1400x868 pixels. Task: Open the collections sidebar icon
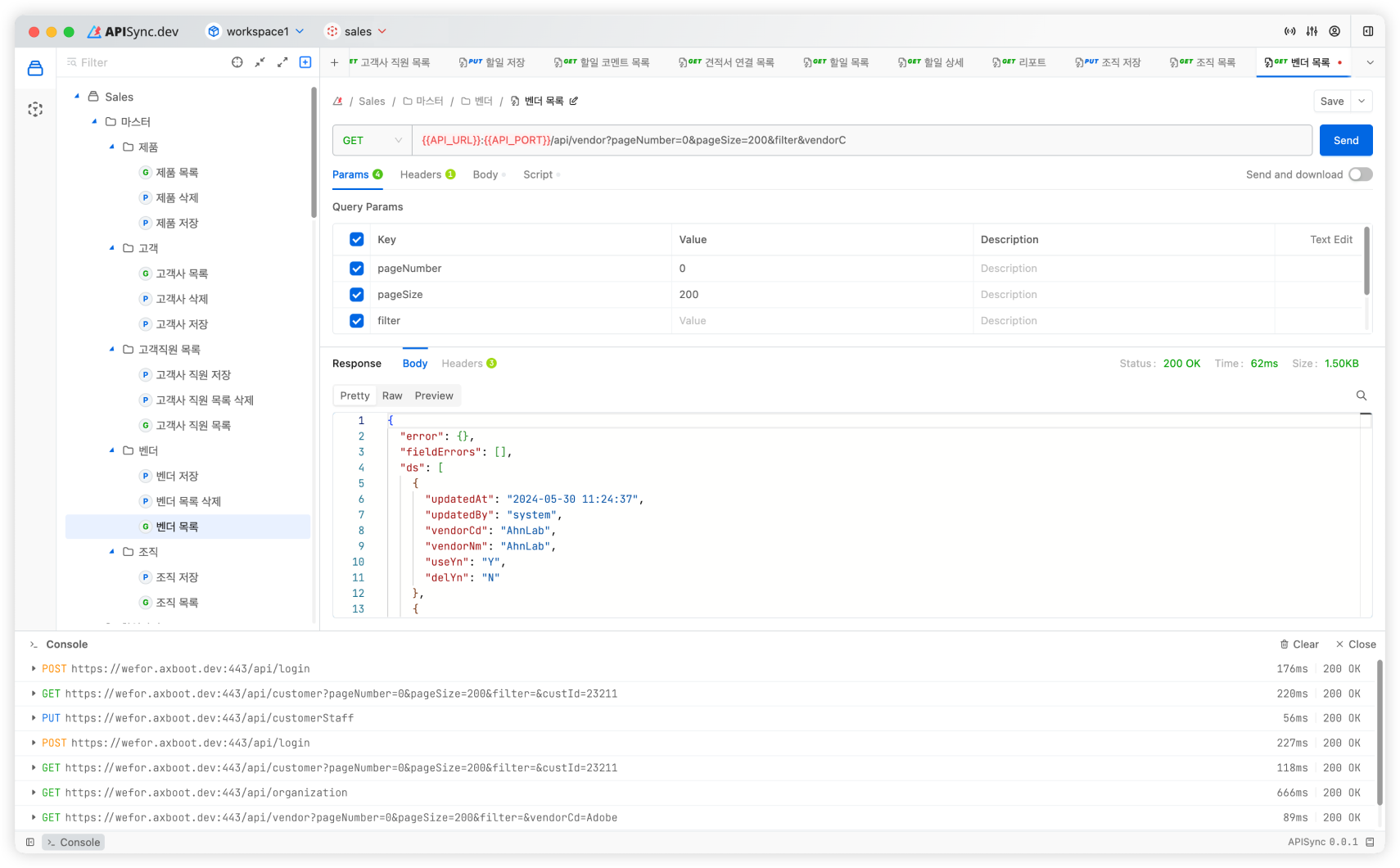pos(35,68)
